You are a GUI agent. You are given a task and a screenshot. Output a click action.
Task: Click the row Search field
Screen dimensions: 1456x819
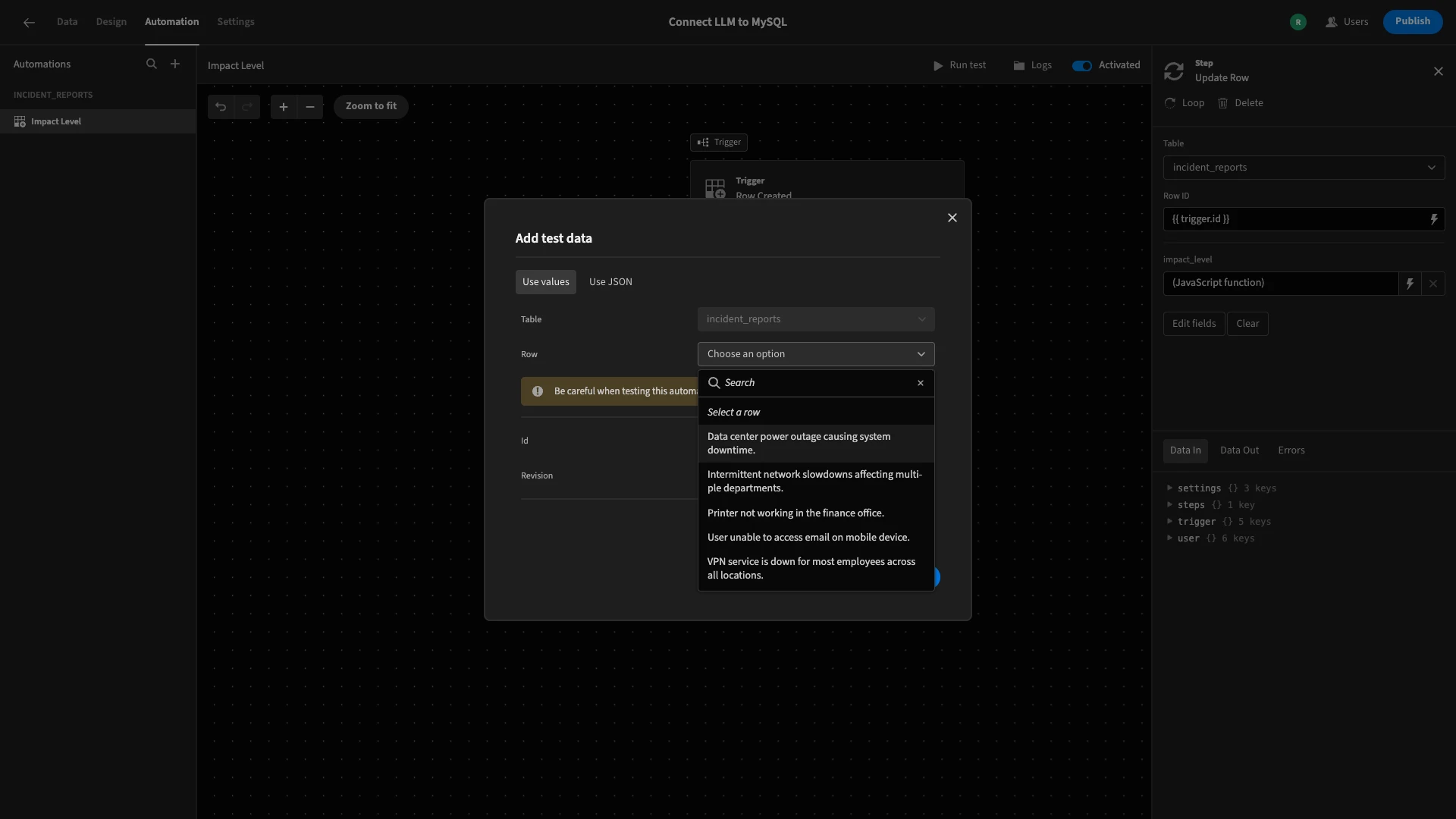(816, 383)
